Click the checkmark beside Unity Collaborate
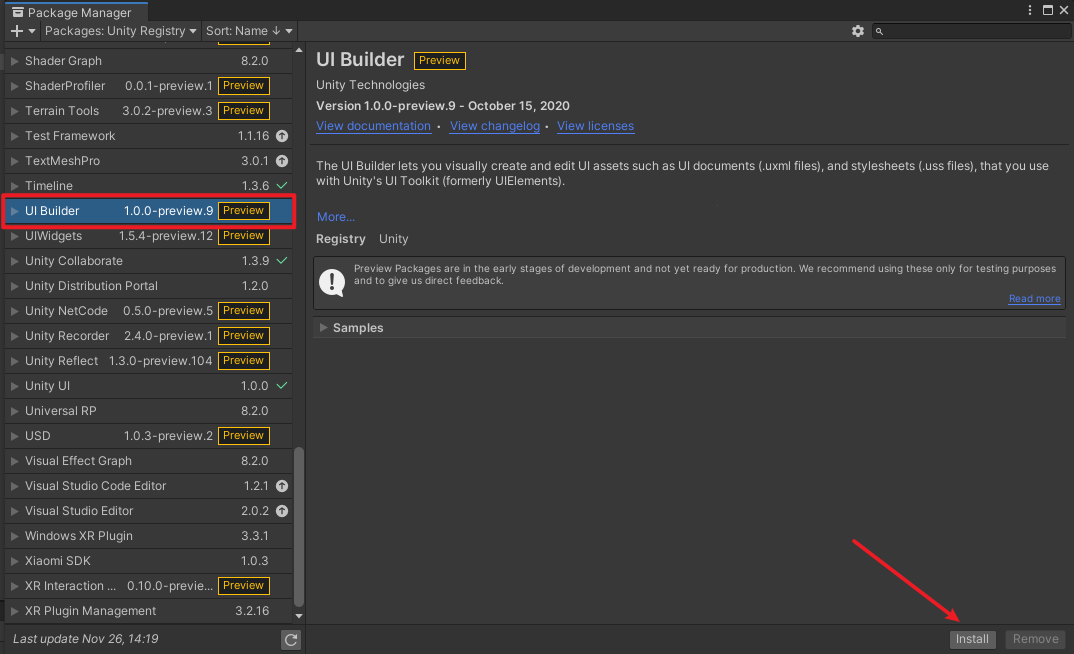Screen dimensions: 1074x654 (x=282, y=260)
